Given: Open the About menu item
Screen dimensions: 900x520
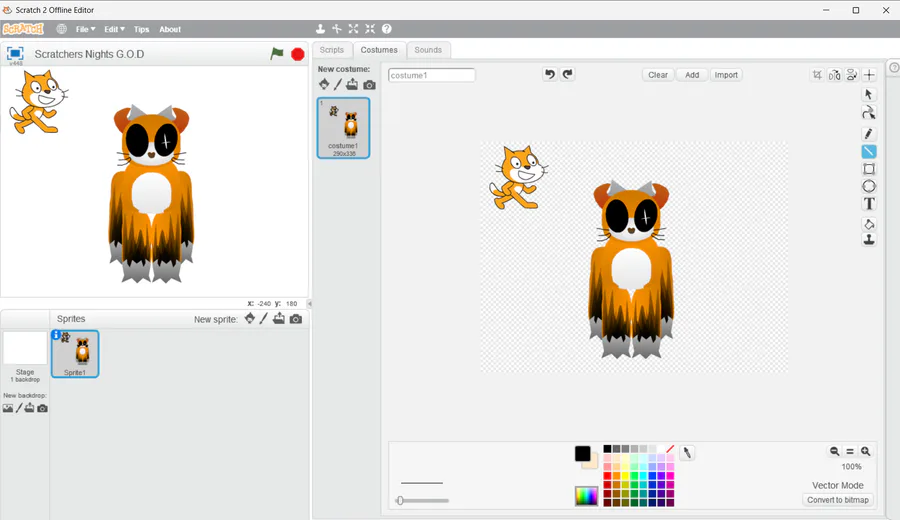Looking at the screenshot, I should tap(170, 29).
